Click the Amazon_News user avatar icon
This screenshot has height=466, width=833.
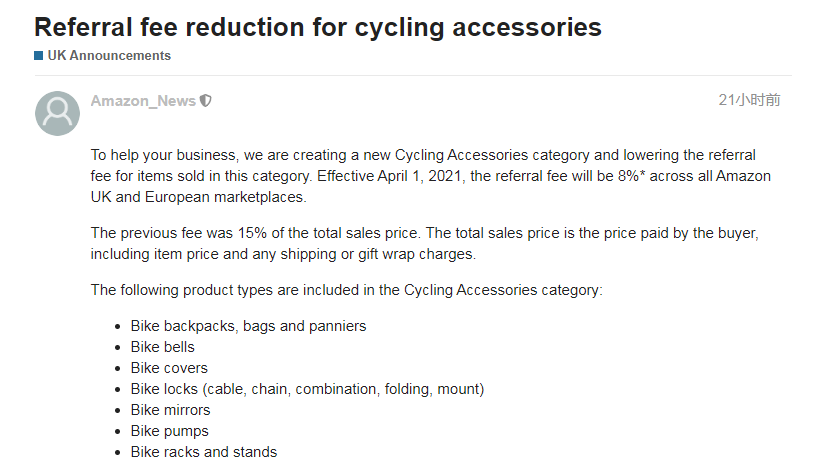coord(57,113)
